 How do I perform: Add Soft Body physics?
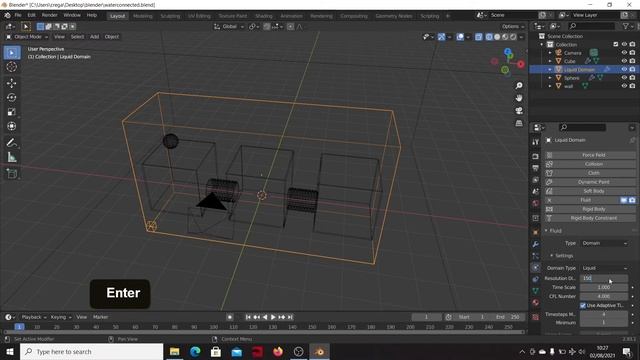(590, 191)
